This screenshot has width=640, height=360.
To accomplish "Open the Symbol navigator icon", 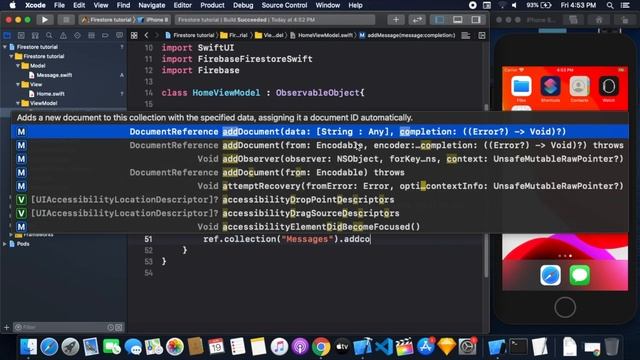I will [x=35, y=36].
